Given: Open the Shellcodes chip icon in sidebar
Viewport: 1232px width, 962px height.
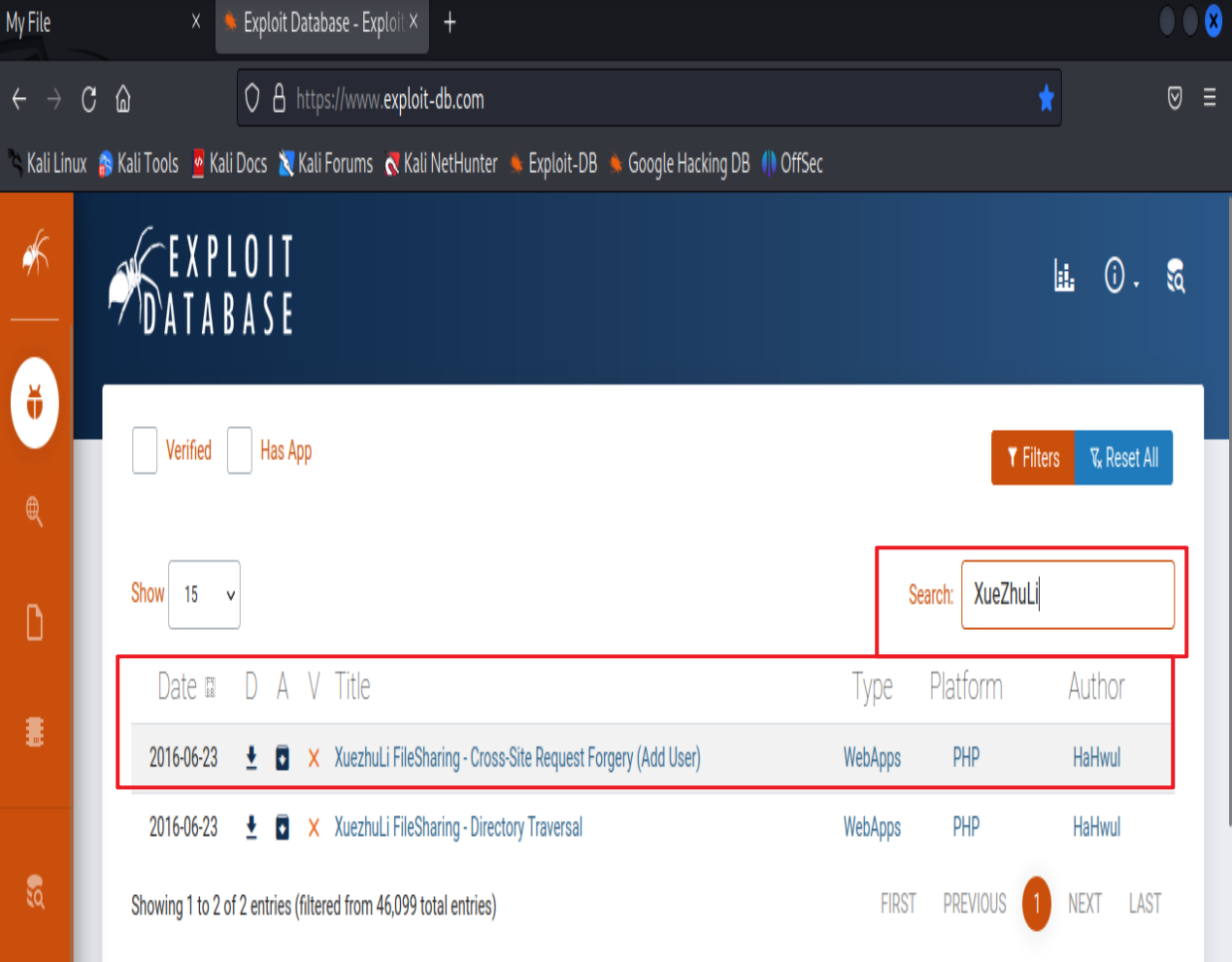Looking at the screenshot, I should click(x=35, y=731).
